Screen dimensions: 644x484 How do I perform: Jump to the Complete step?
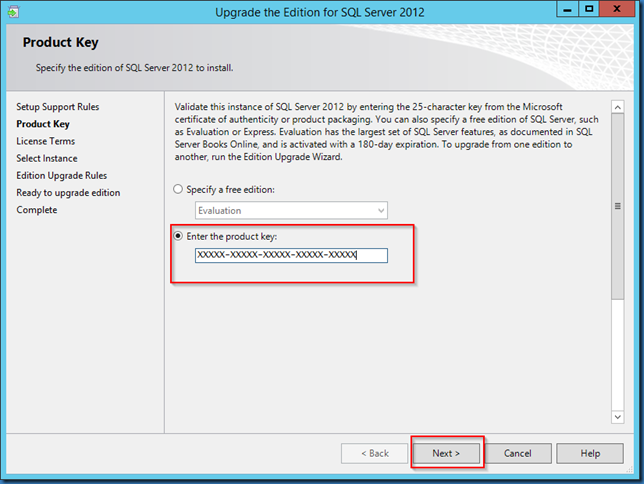point(37,210)
